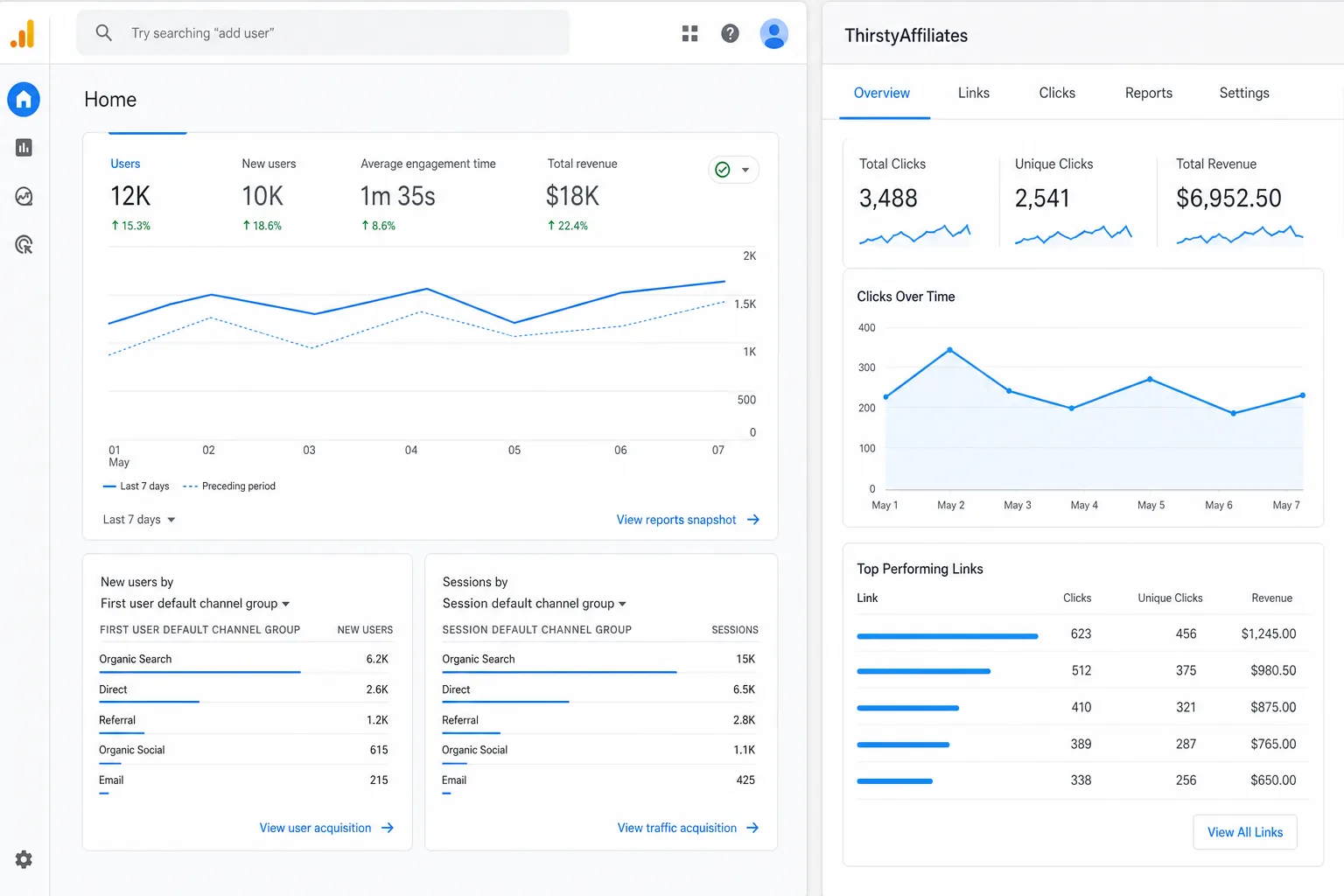Click arrow next to View user acquisition
Image resolution: width=1344 pixels, height=896 pixels.
[x=388, y=828]
